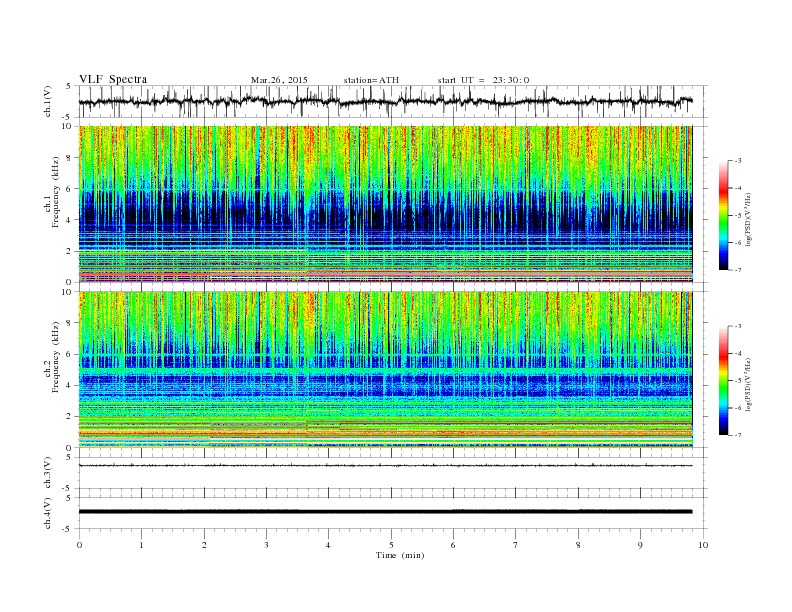Click the "-7" value on ch.1 color bar

[x=738, y=270]
